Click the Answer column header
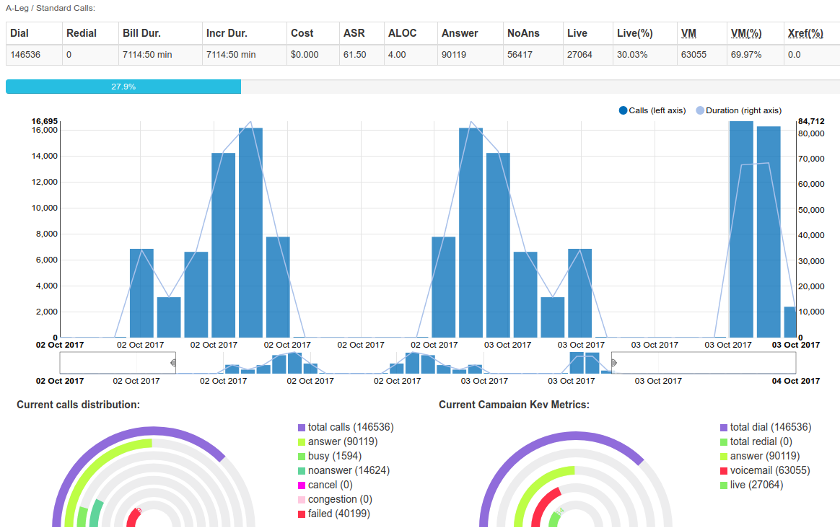Screen dimensions: 840x527 tap(470, 33)
